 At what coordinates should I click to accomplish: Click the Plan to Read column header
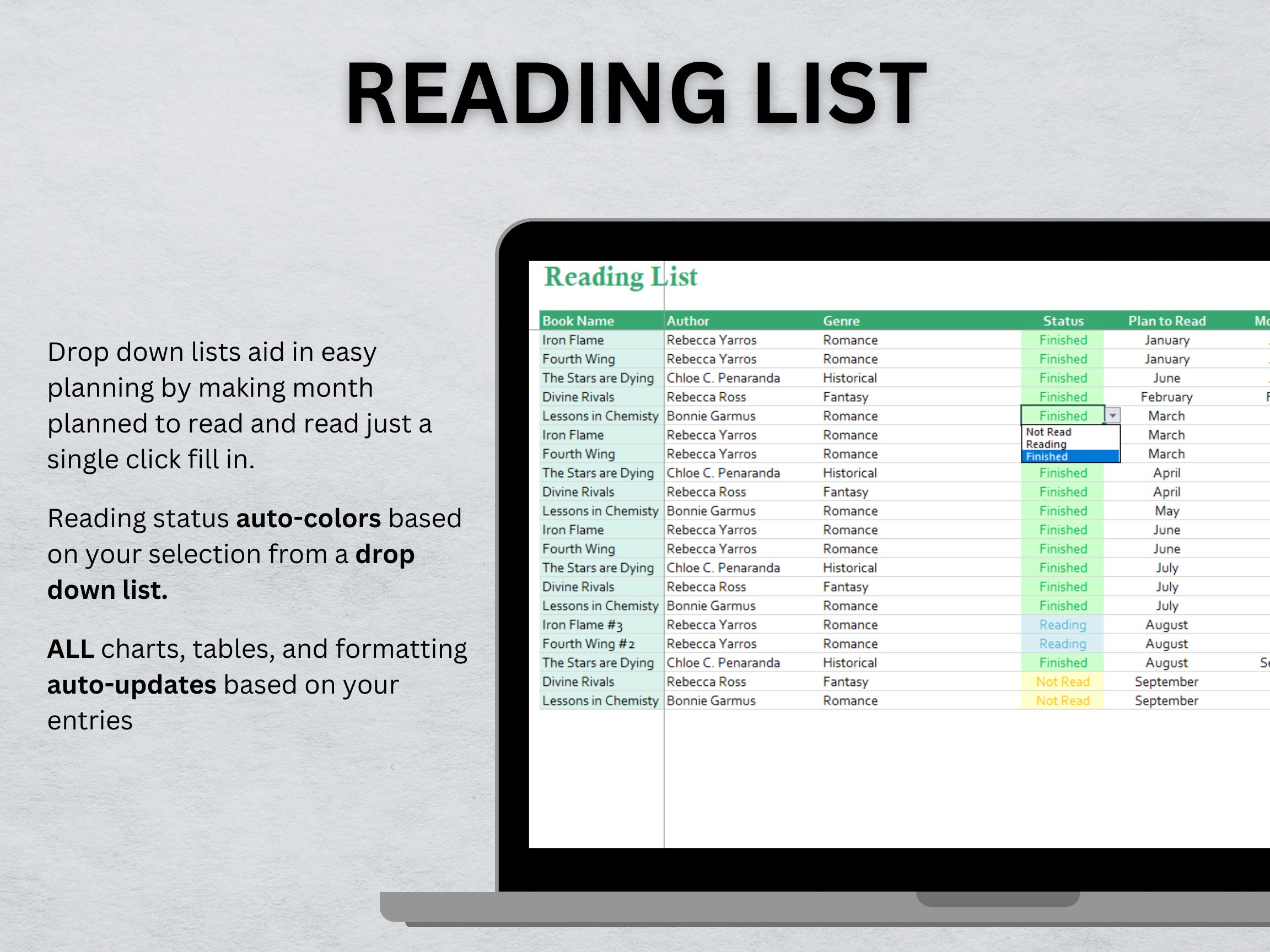pos(1167,321)
